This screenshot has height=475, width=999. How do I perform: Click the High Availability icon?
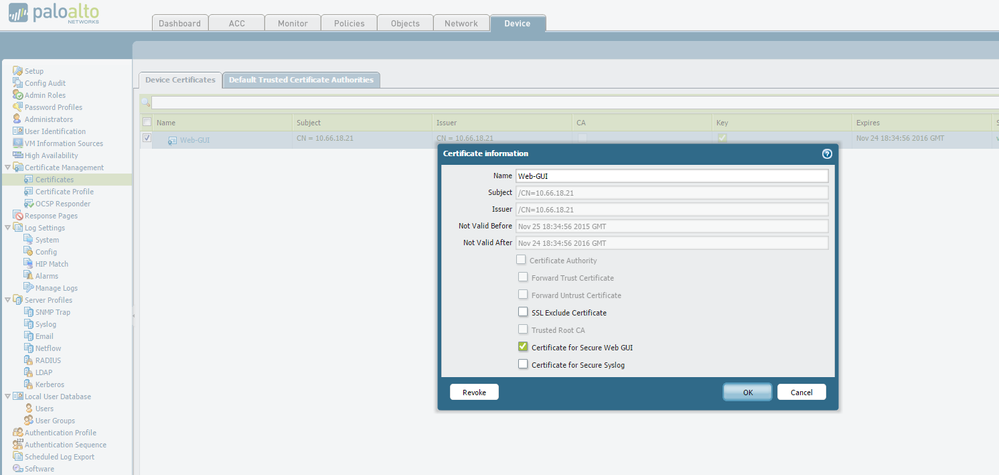17,155
